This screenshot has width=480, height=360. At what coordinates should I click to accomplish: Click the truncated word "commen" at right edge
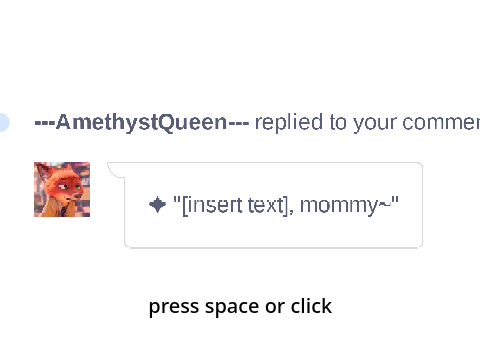tap(441, 123)
